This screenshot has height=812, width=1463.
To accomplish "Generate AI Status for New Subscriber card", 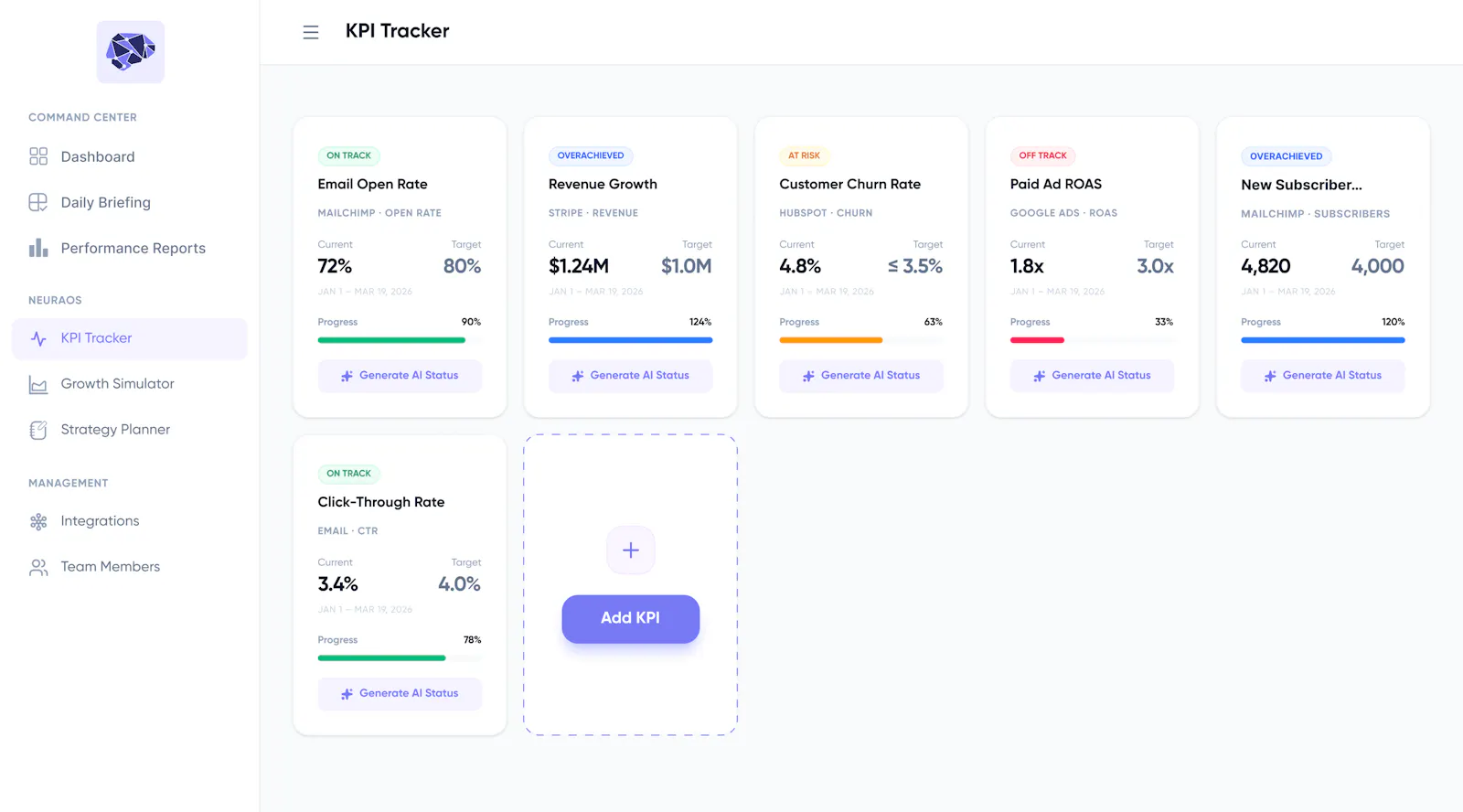I will tap(1323, 376).
